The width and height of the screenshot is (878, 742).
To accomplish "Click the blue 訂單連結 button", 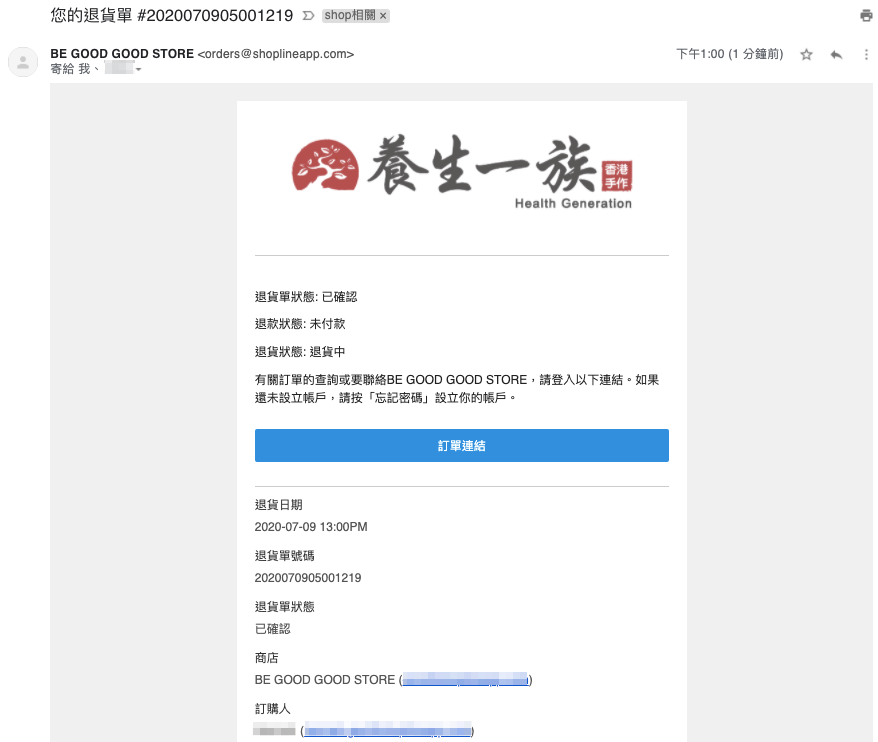I will [x=461, y=446].
